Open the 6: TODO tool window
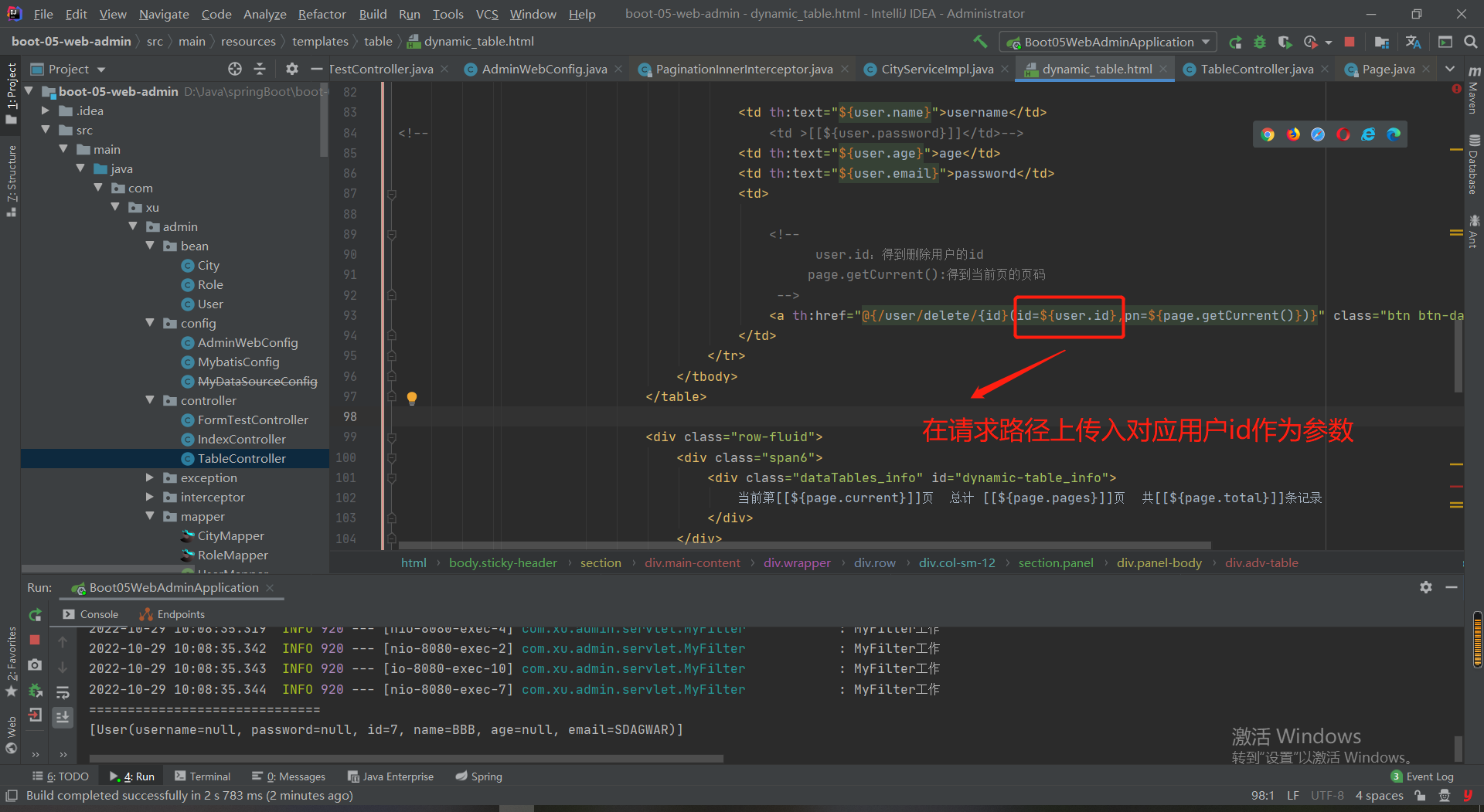 (60, 776)
